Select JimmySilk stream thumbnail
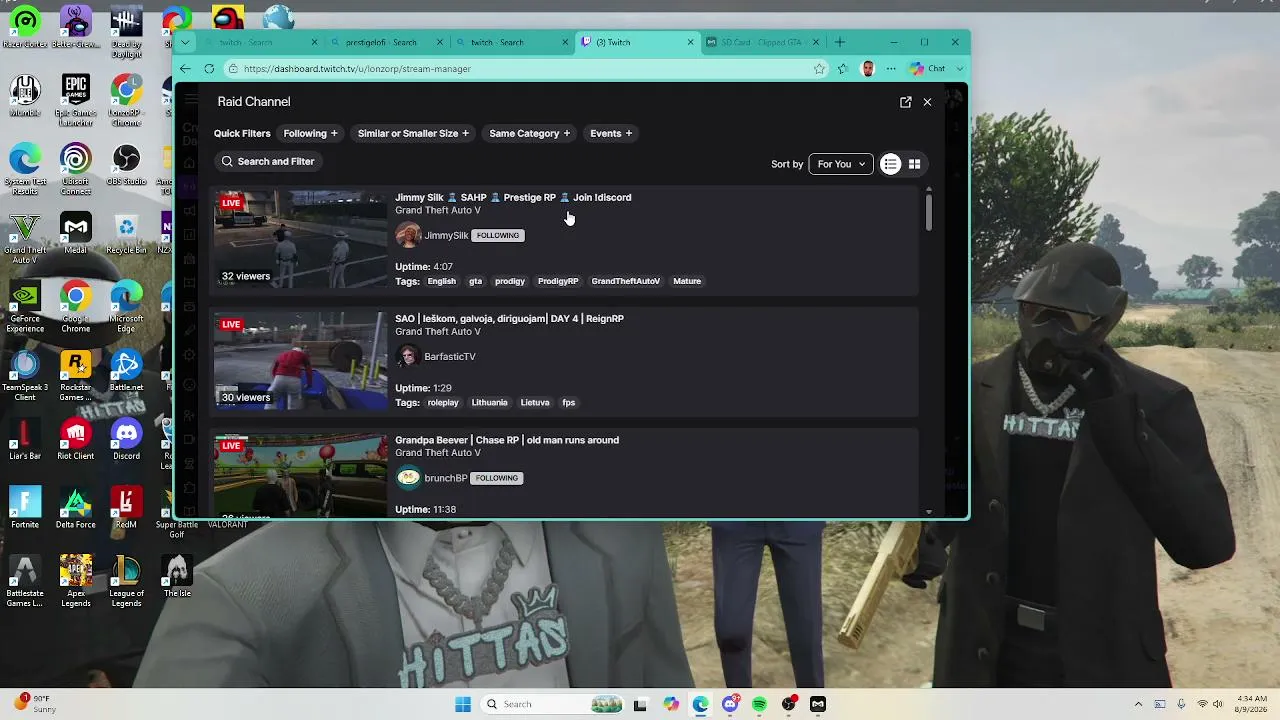Viewport: 1280px width, 720px height. click(x=300, y=240)
